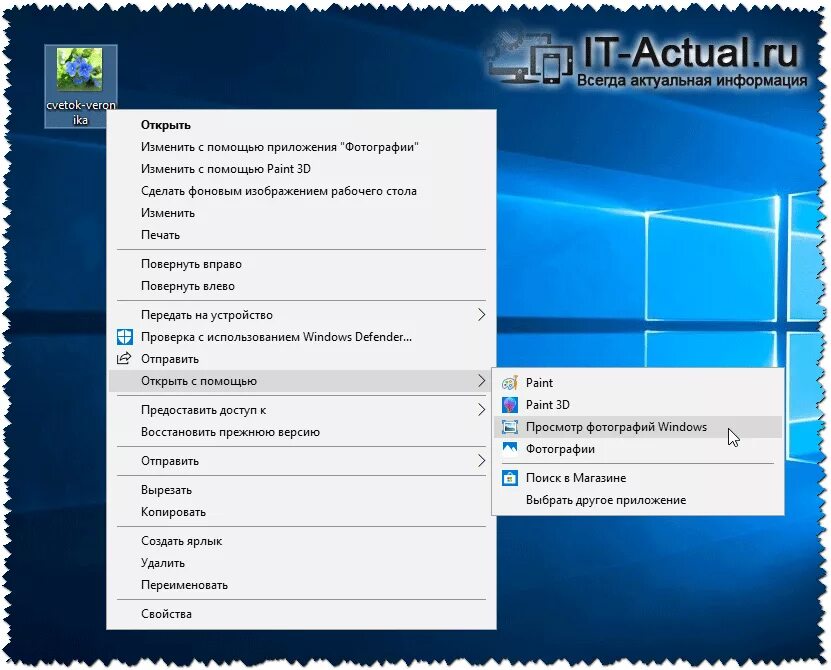The width and height of the screenshot is (831, 670).
Task: Open the image with Paint
Action: 638,382
